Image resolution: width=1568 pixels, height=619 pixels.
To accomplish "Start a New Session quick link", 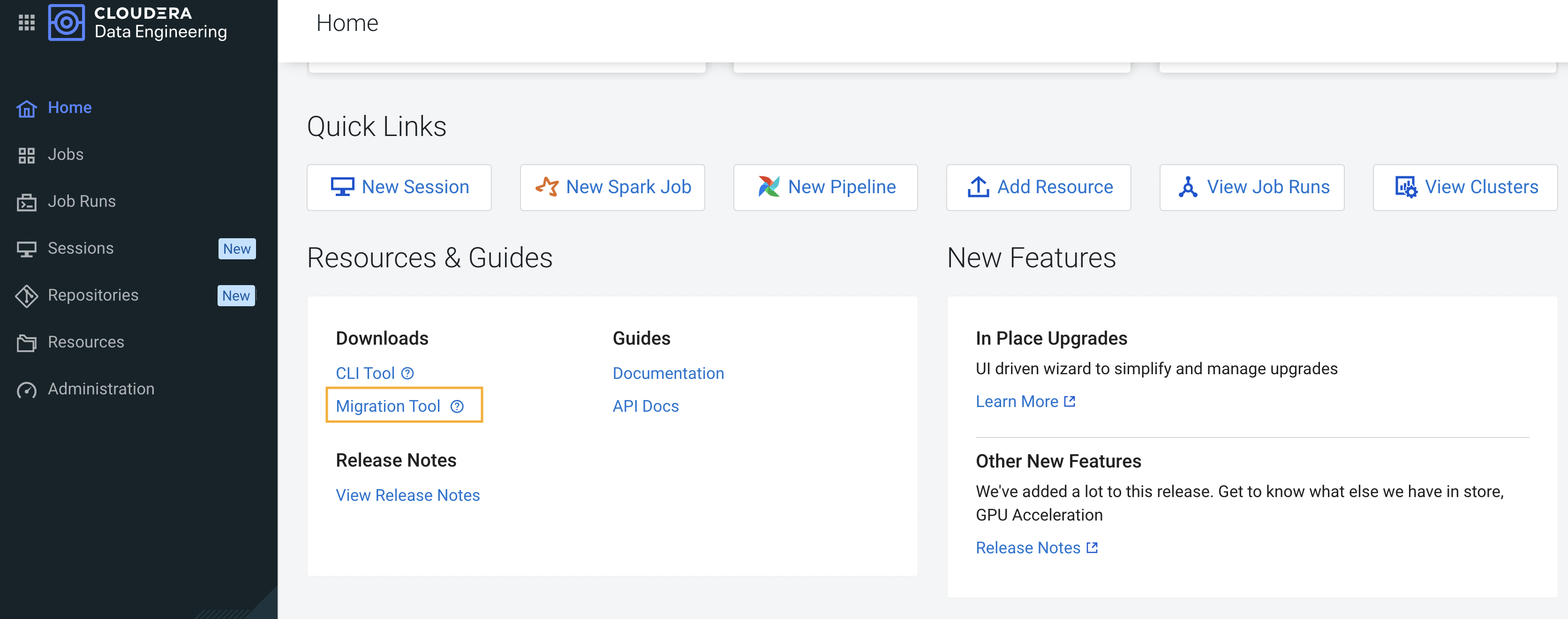I will pyautogui.click(x=400, y=187).
